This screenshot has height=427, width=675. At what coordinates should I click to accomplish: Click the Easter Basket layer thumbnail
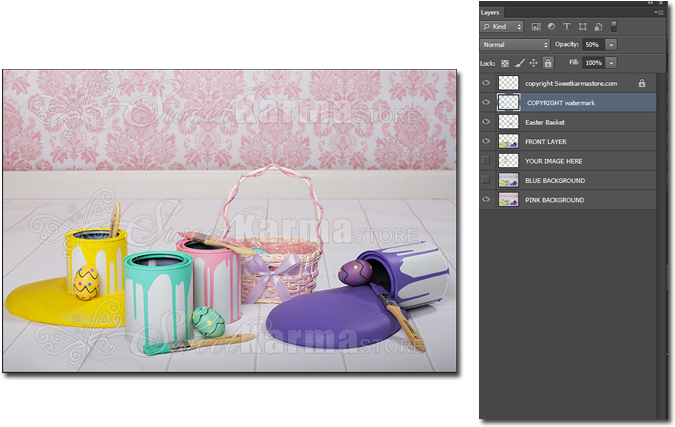pos(508,121)
